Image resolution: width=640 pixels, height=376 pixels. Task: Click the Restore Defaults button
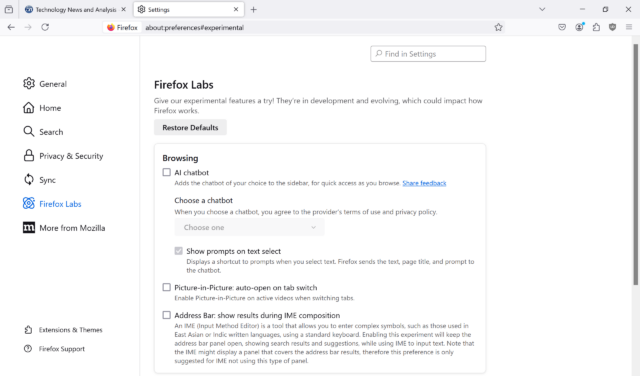pos(190,127)
